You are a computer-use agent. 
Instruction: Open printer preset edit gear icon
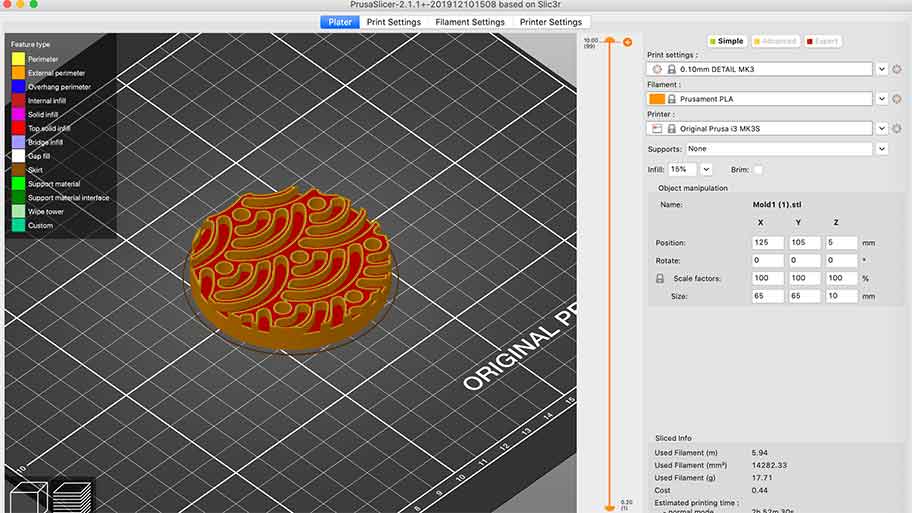(x=896, y=129)
